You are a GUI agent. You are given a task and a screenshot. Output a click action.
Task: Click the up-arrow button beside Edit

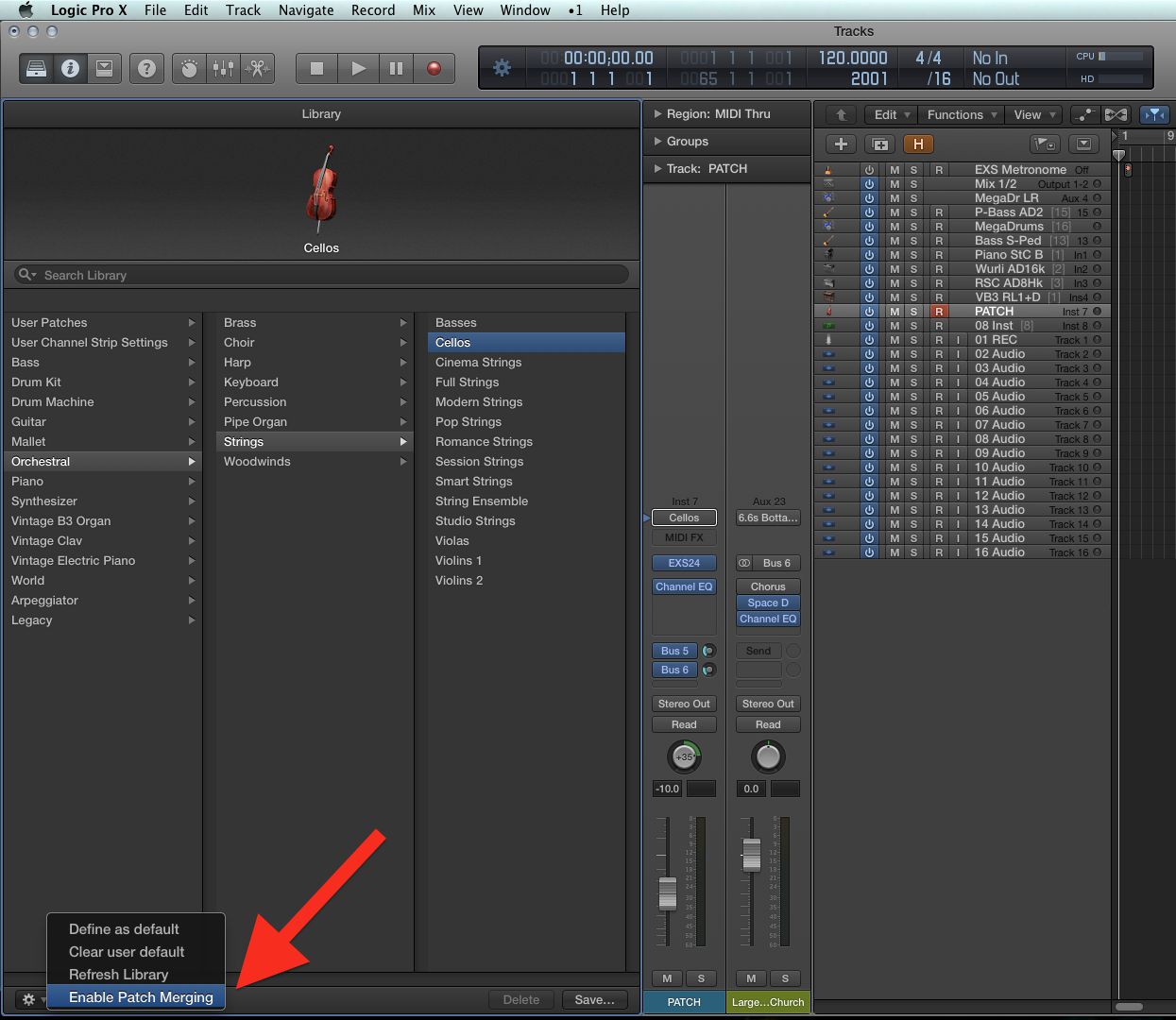(841, 115)
